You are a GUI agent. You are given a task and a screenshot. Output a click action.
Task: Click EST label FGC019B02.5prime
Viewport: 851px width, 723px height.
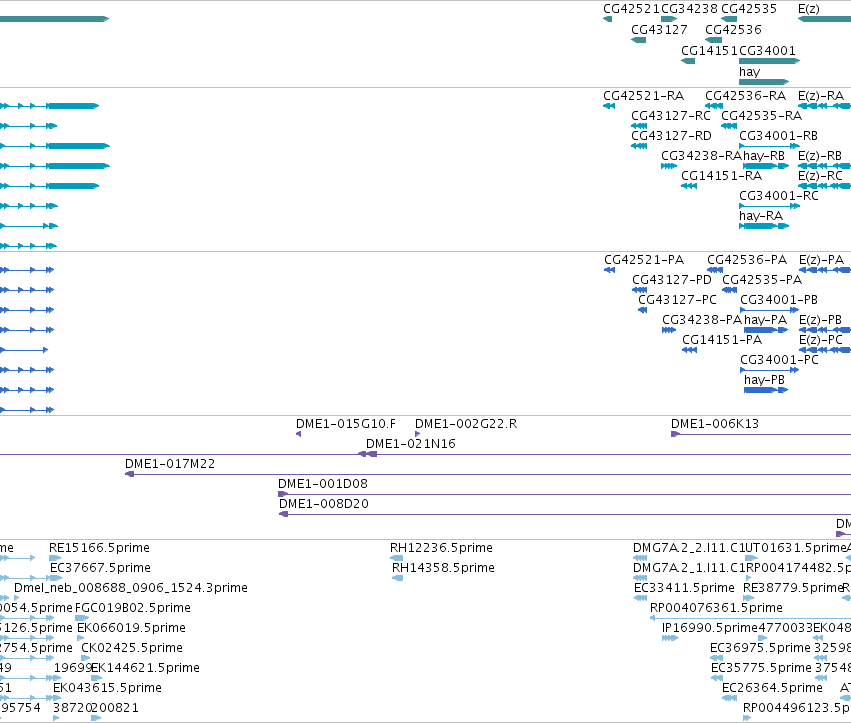[x=132, y=608]
